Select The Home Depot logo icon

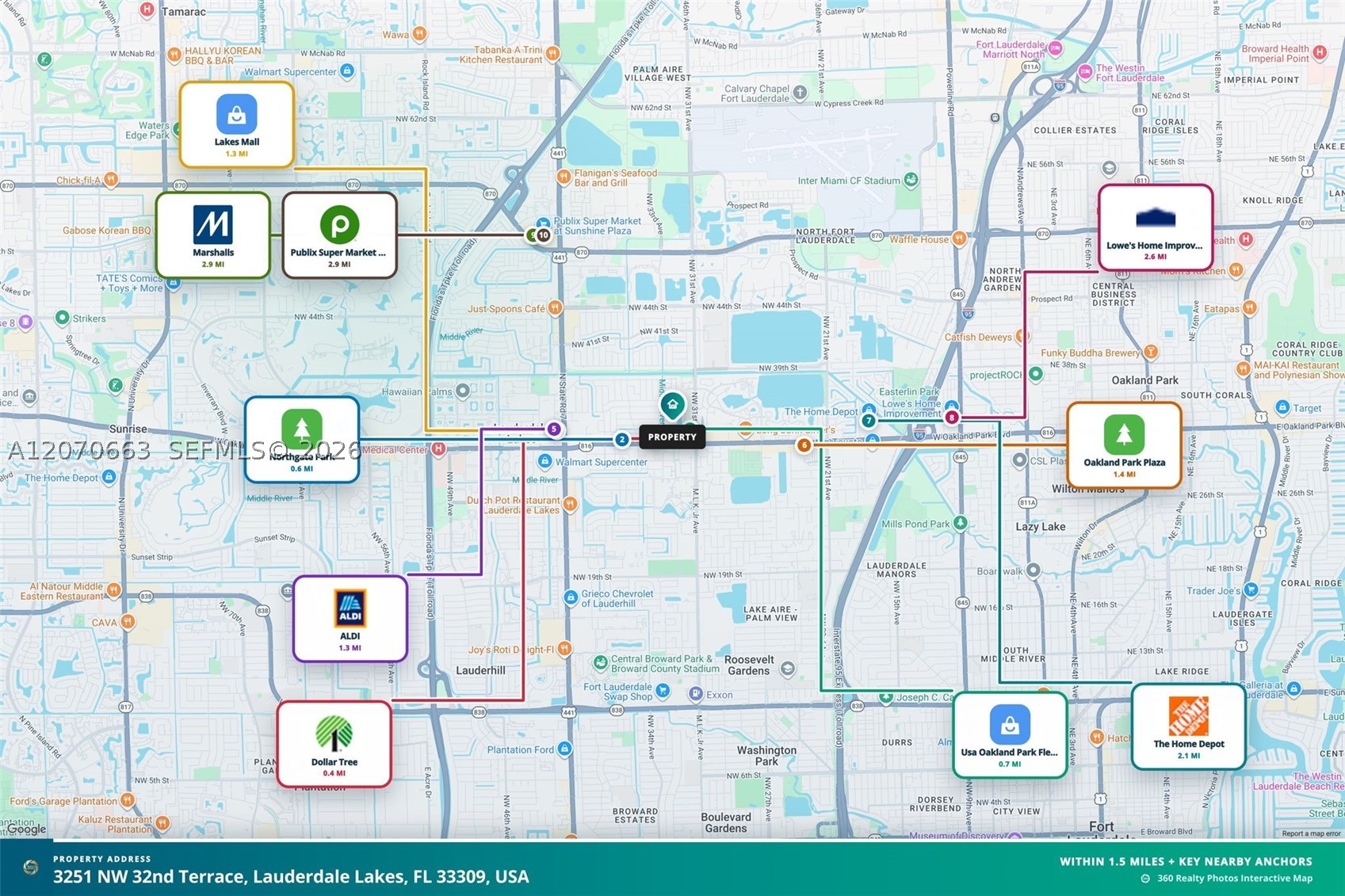click(x=1189, y=716)
